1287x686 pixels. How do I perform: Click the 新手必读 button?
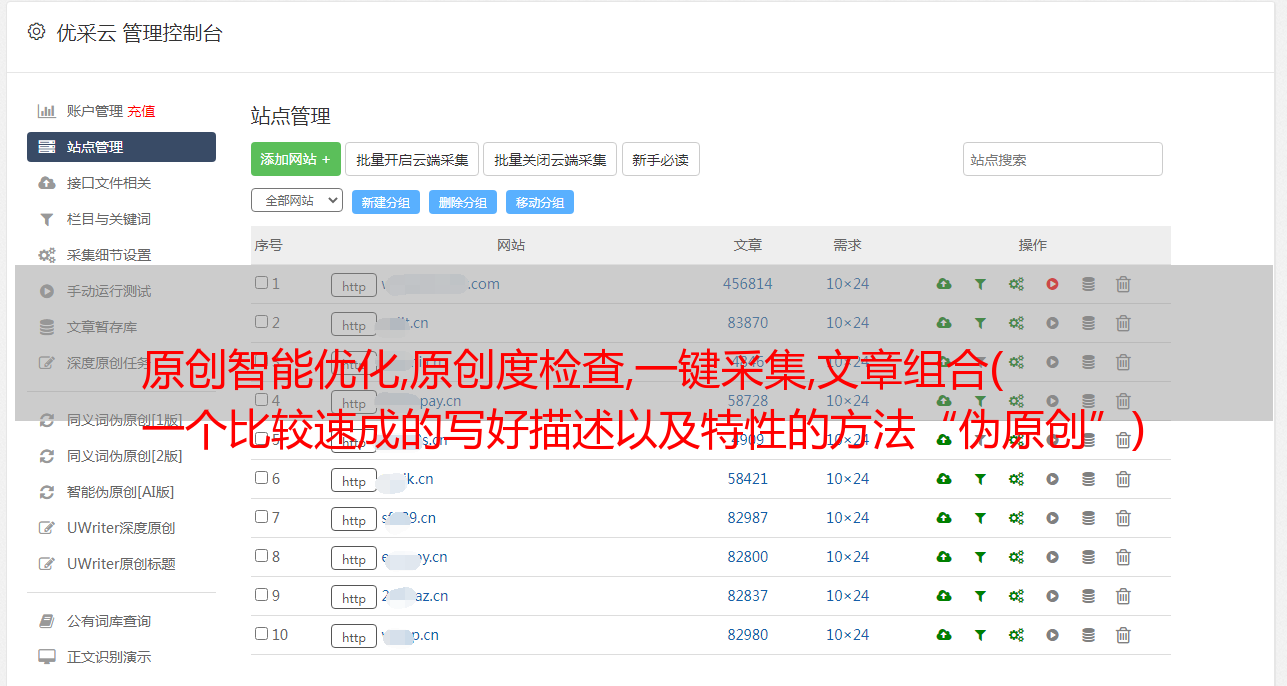click(x=660, y=159)
